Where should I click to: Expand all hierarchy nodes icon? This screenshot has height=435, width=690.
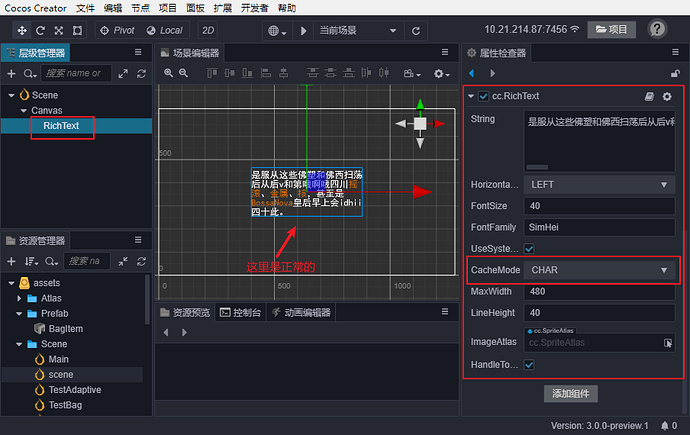pyautogui.click(x=123, y=73)
